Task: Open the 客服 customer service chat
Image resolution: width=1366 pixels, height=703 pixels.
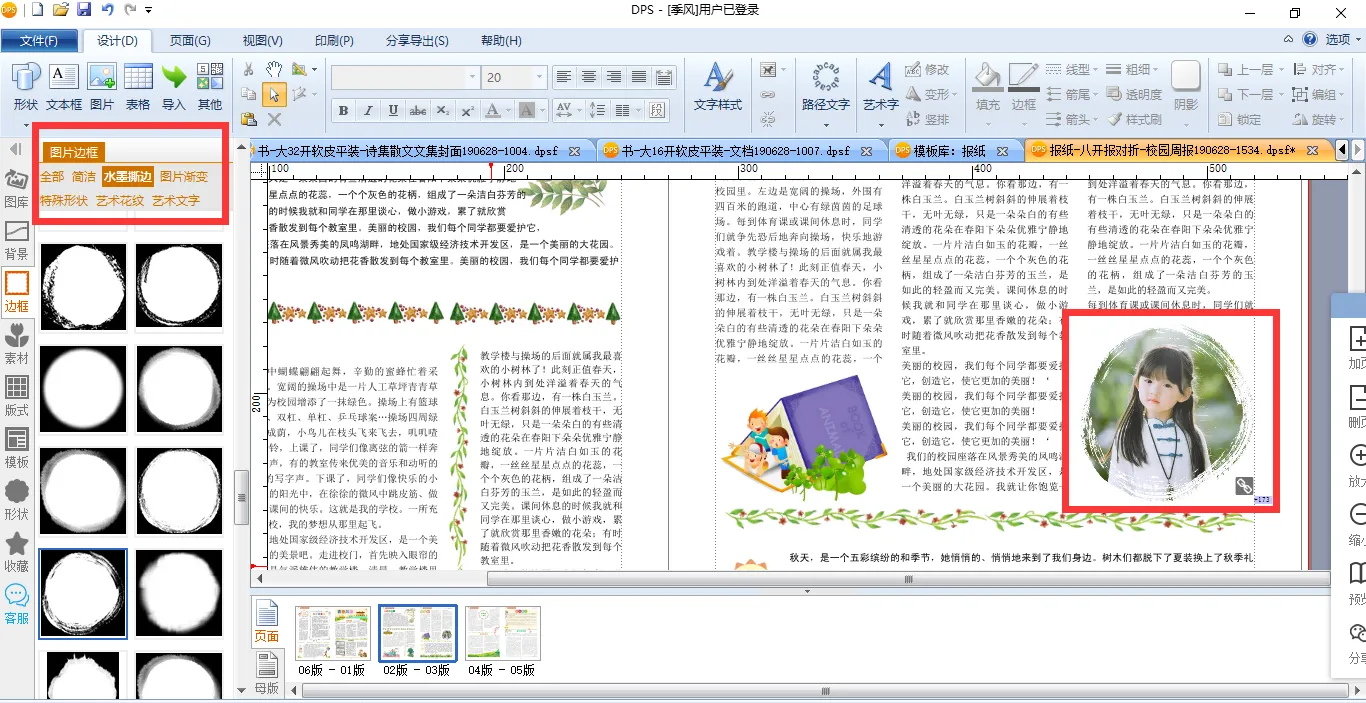Action: (x=17, y=603)
